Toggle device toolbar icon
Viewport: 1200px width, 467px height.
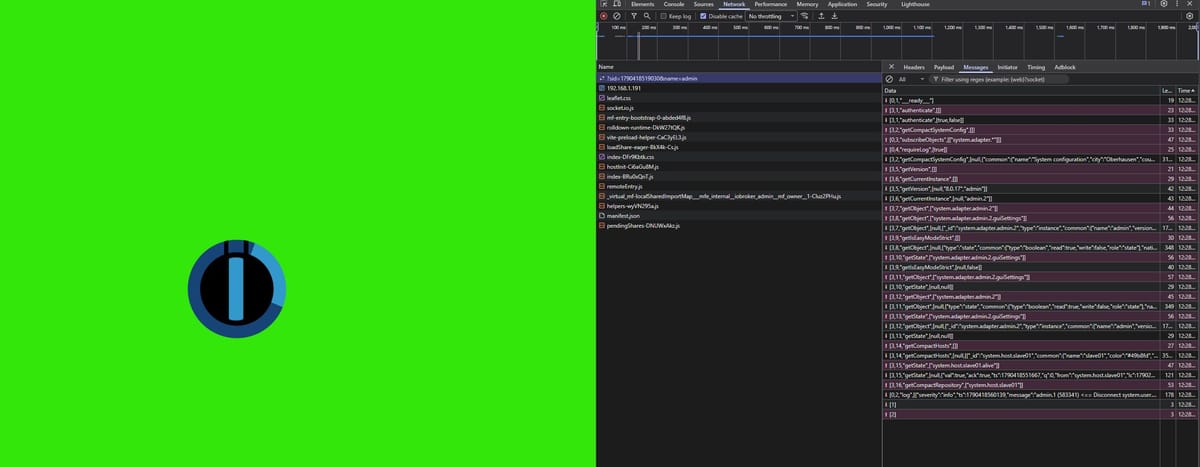[617, 4]
